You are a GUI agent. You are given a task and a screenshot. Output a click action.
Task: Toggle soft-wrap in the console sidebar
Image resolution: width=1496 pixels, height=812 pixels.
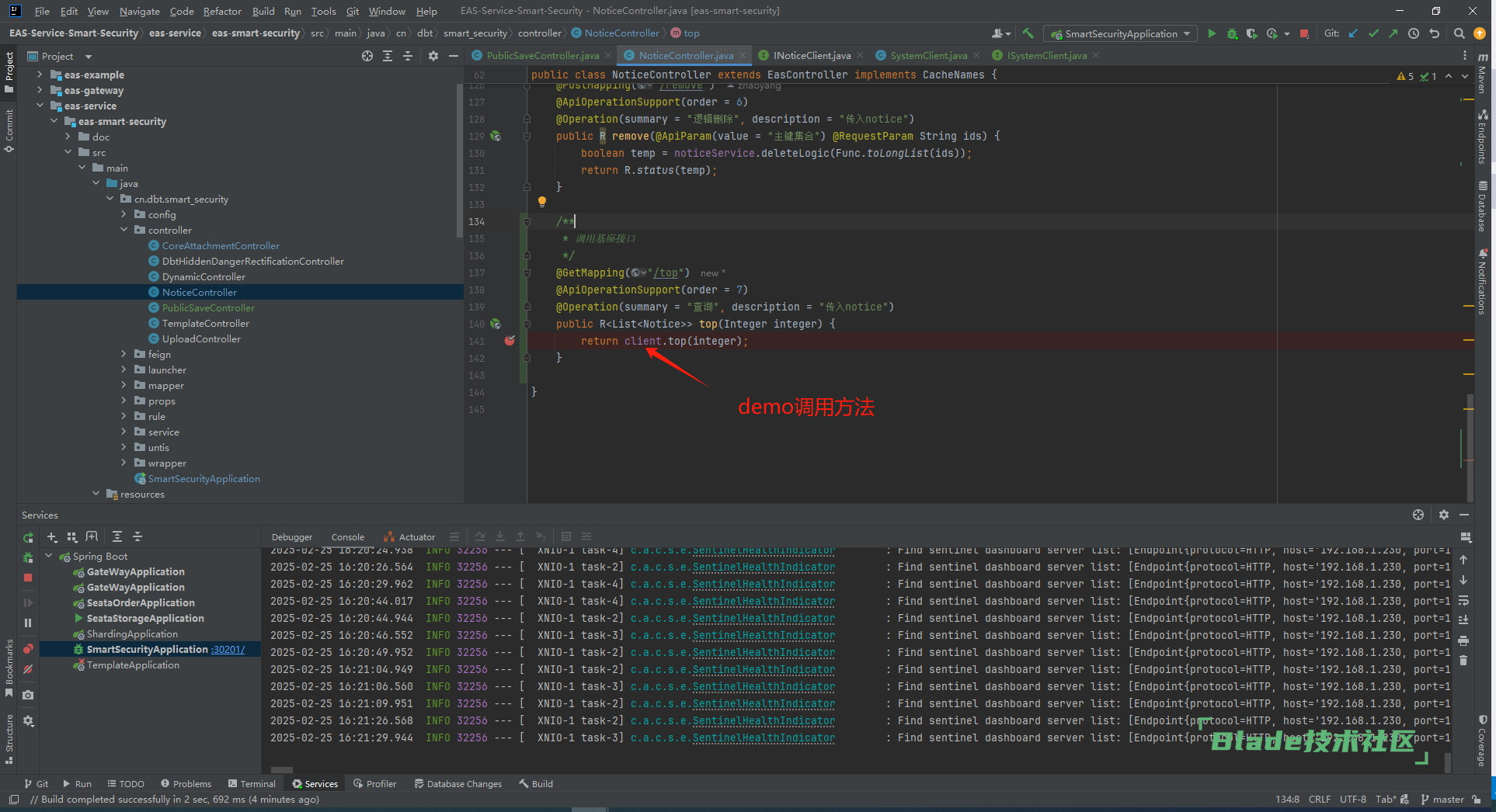pos(1463,600)
